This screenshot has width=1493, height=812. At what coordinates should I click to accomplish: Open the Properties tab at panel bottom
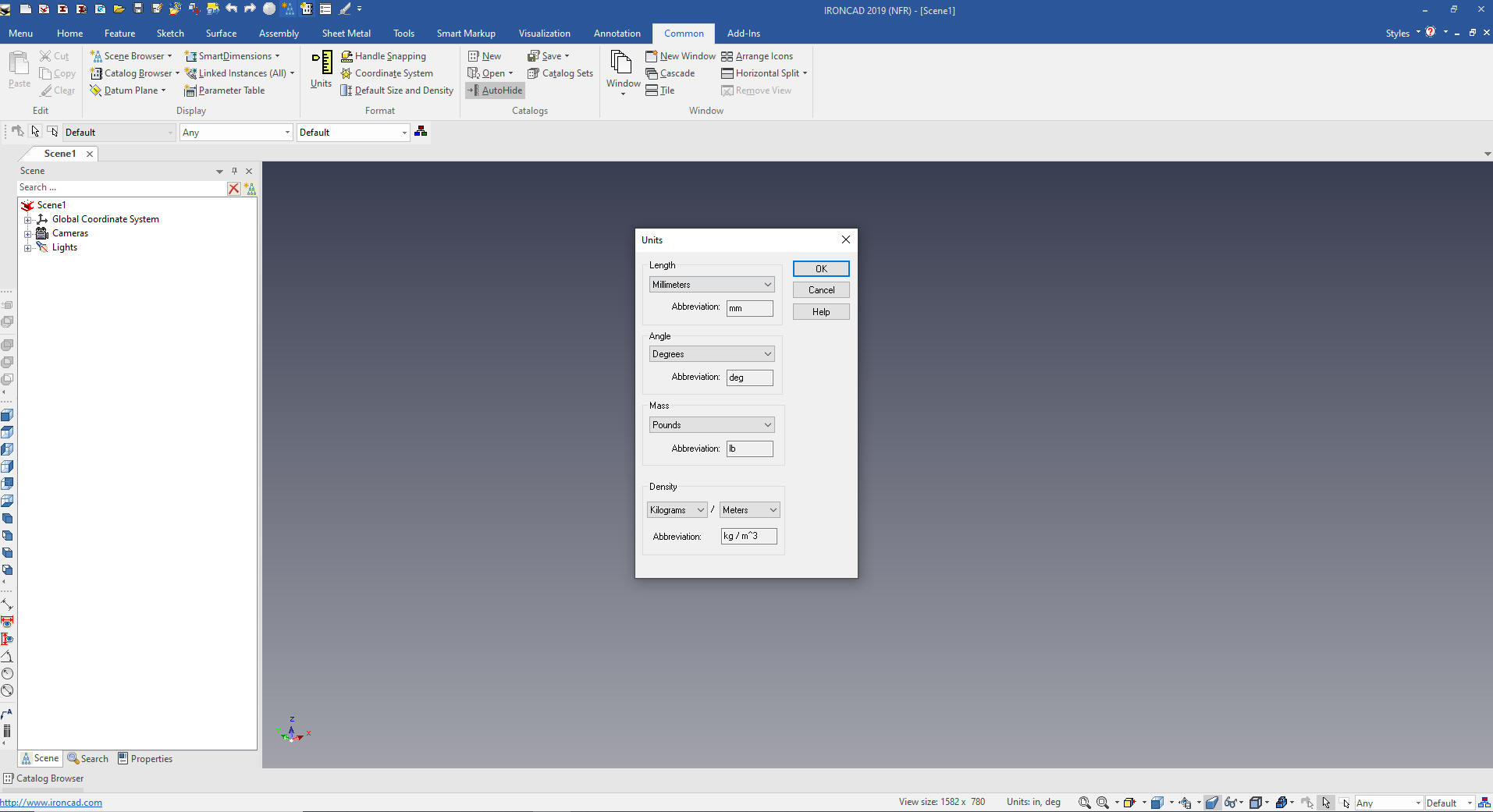pyautogui.click(x=145, y=759)
